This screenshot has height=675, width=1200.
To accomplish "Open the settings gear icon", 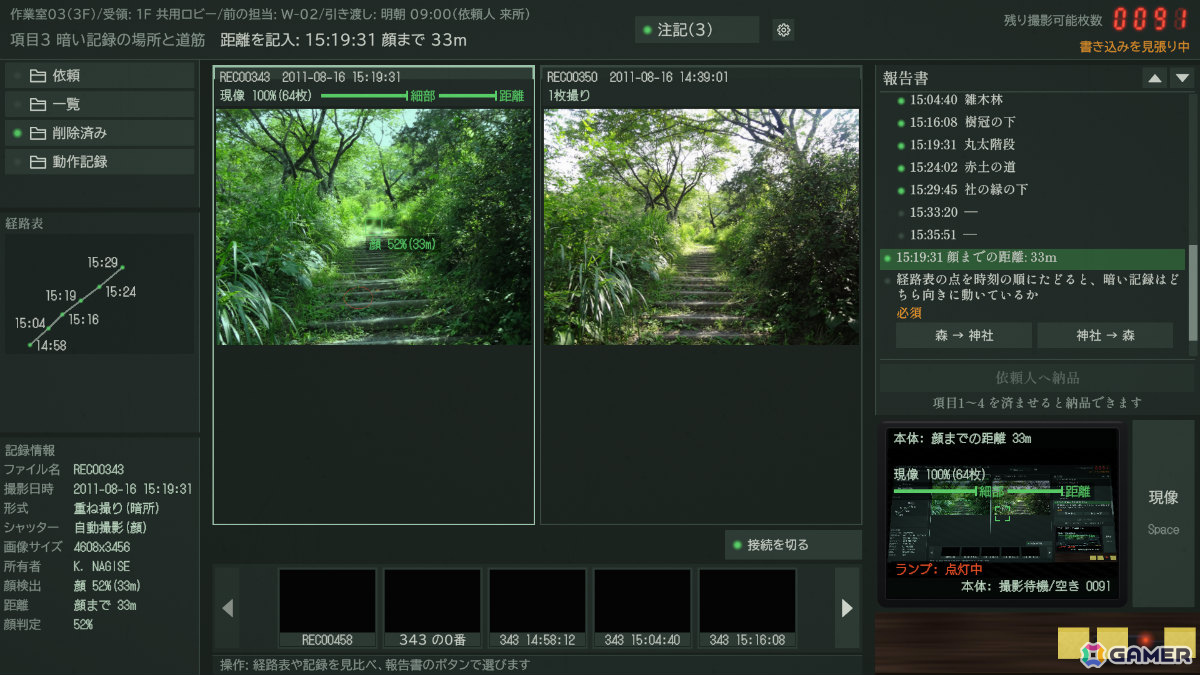I will tap(784, 30).
